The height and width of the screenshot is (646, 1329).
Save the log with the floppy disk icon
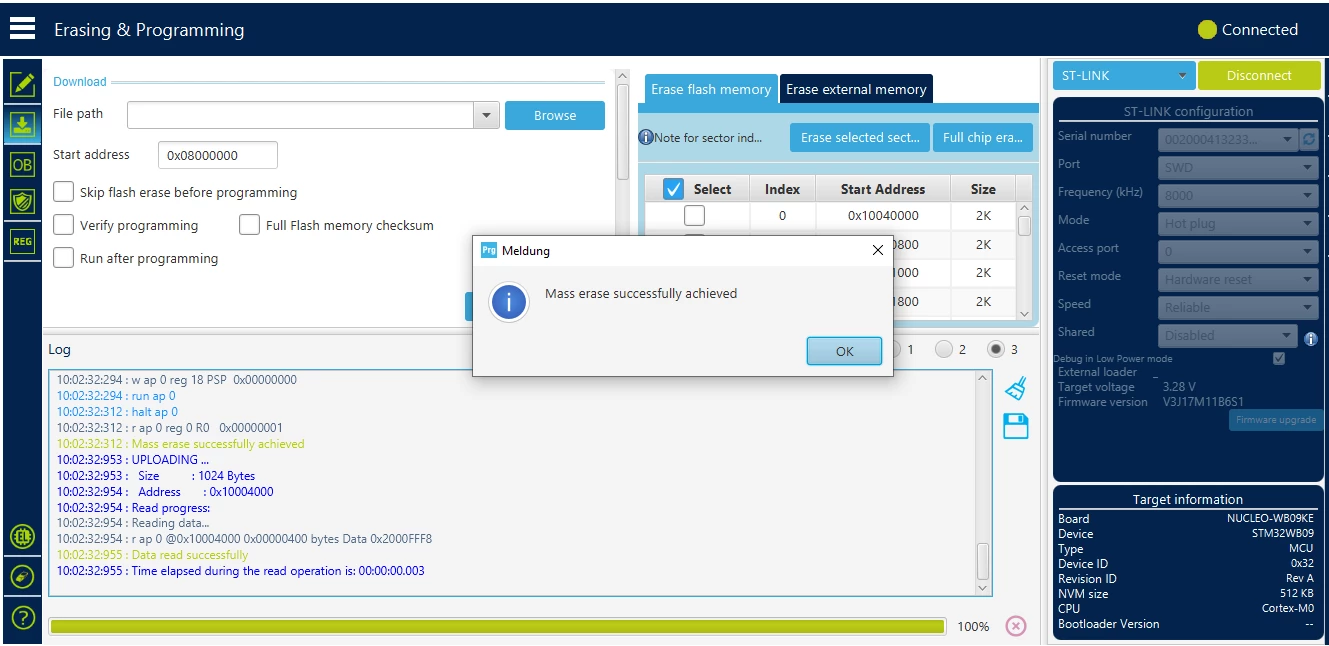(1016, 427)
